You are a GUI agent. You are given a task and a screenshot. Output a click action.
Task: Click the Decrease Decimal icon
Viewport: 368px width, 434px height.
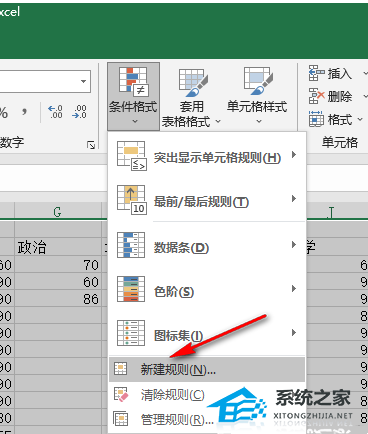[x=79, y=112]
